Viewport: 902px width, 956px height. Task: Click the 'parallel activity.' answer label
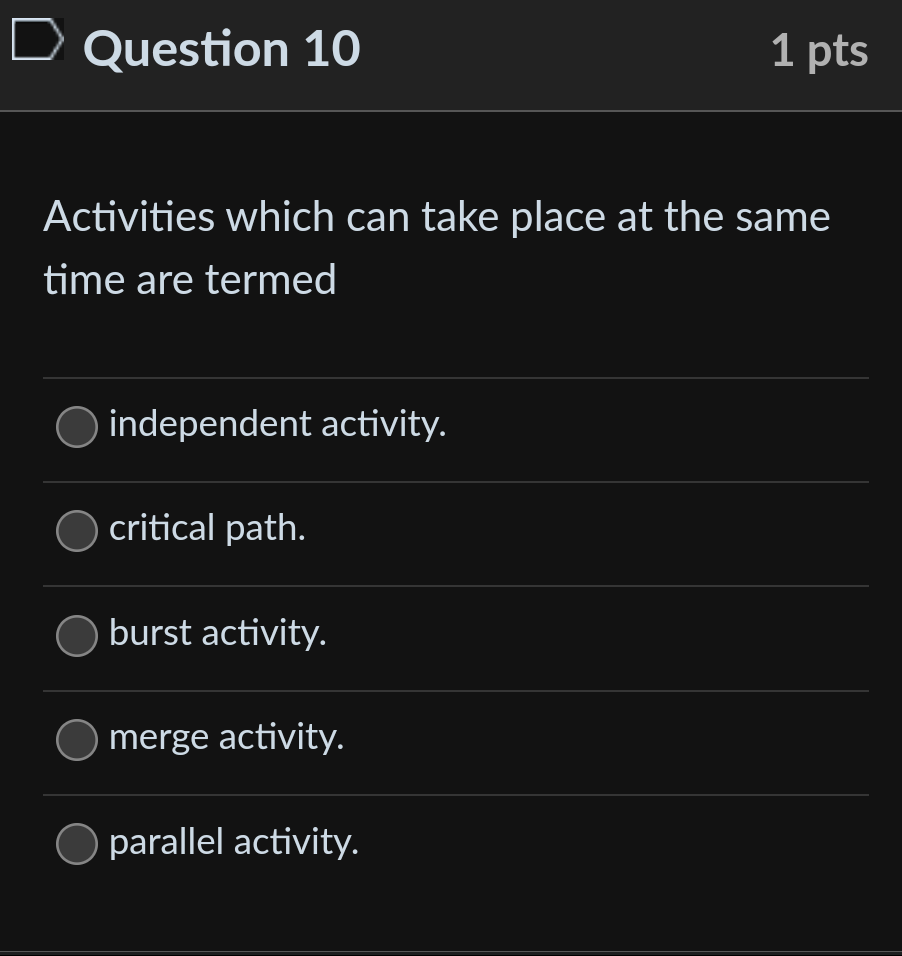click(234, 843)
